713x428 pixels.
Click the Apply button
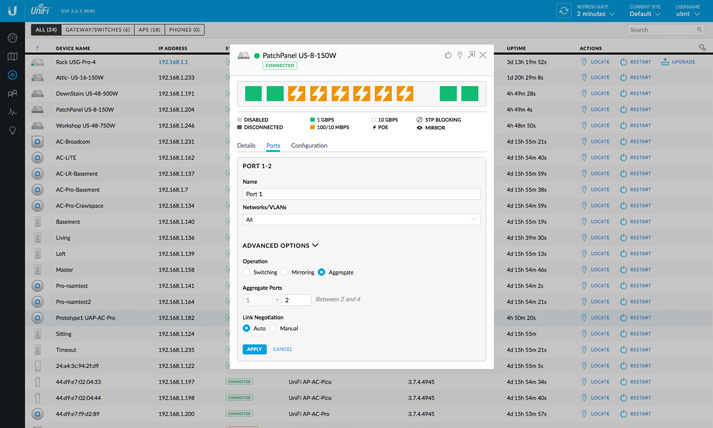[x=254, y=349]
